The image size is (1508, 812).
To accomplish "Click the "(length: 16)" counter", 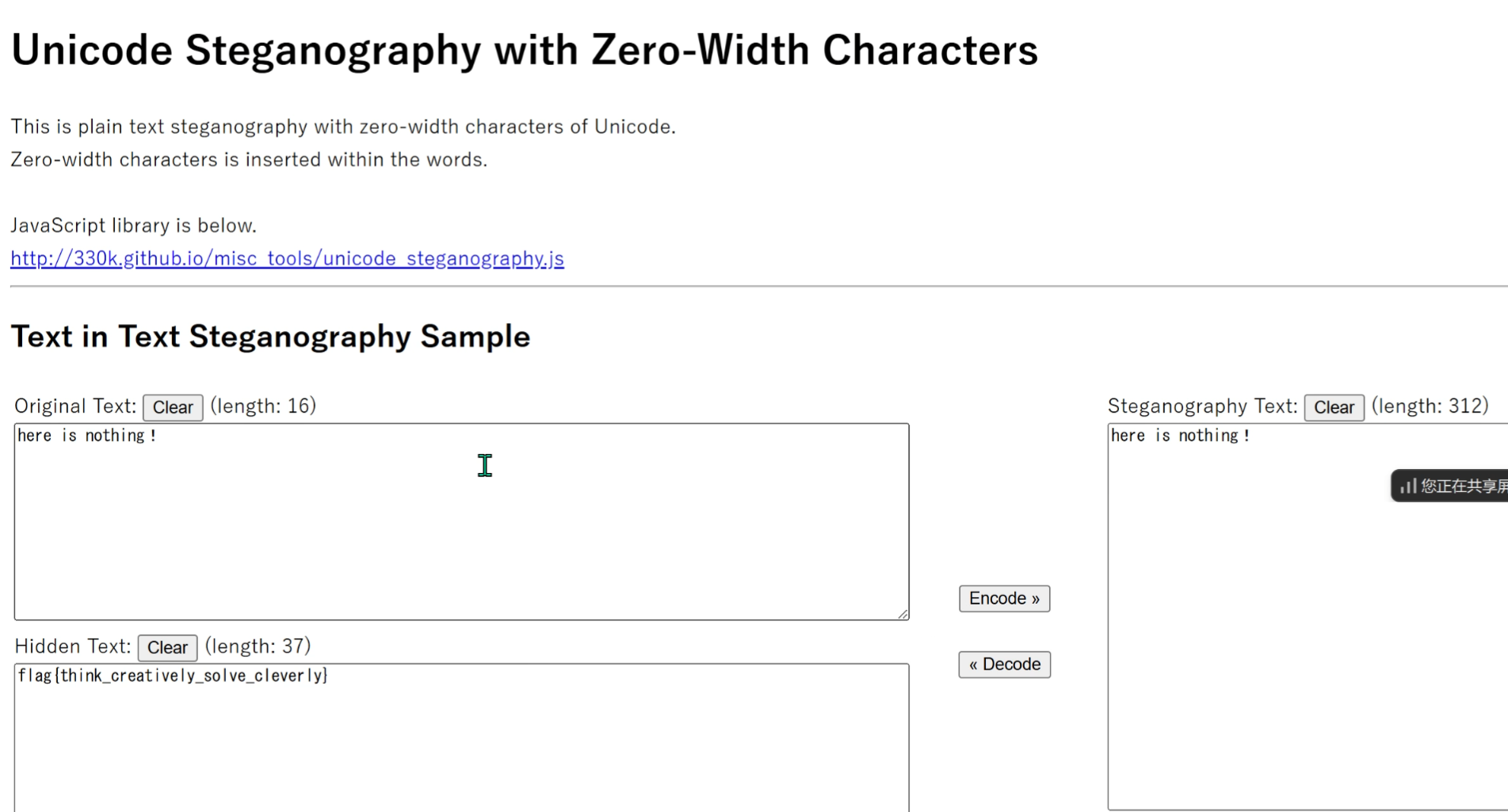I will pyautogui.click(x=263, y=406).
